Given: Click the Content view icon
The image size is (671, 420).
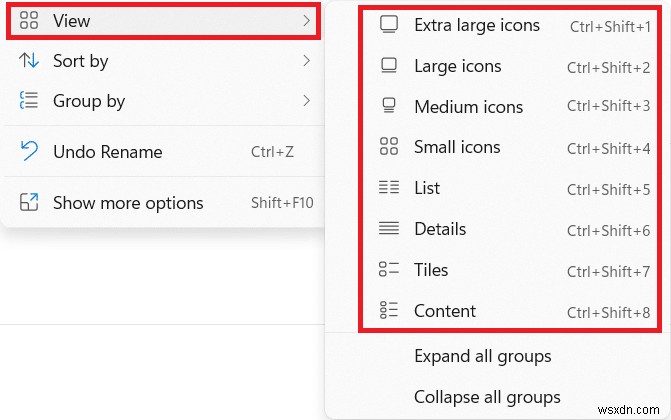Looking at the screenshot, I should [x=389, y=311].
